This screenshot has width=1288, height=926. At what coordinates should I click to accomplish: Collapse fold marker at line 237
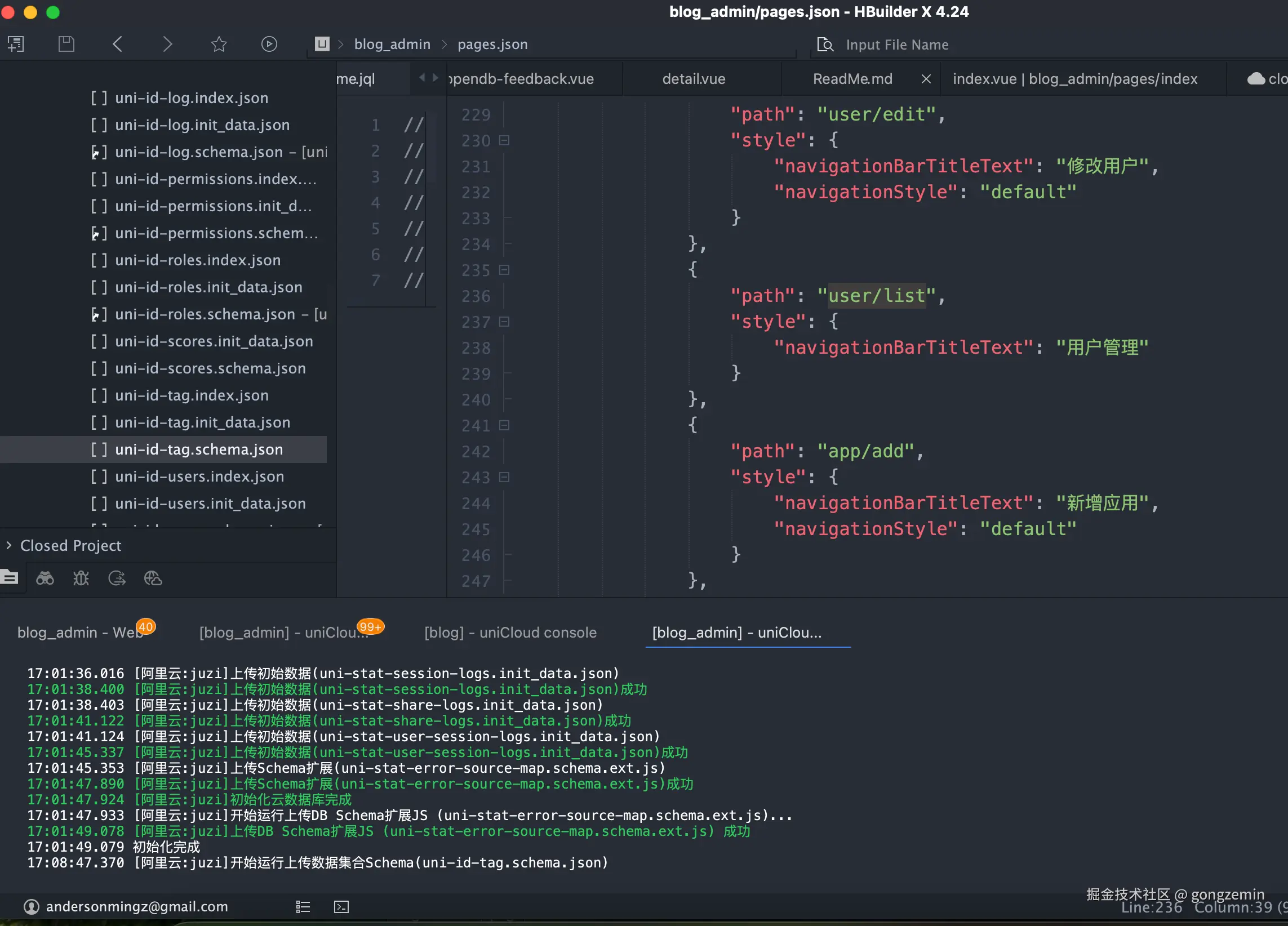click(504, 322)
